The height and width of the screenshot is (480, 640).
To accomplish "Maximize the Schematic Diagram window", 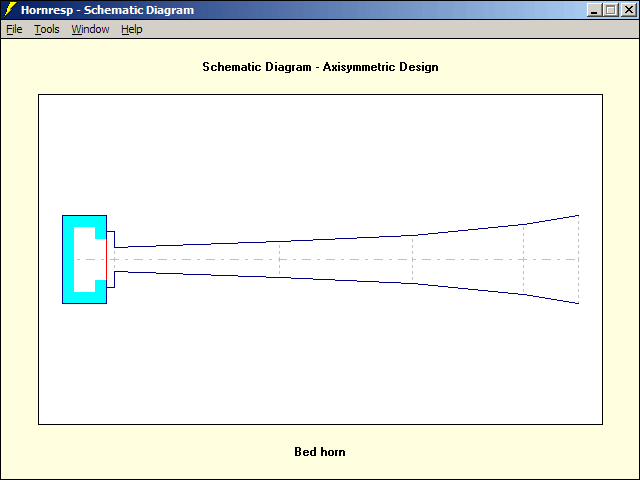I will [611, 10].
